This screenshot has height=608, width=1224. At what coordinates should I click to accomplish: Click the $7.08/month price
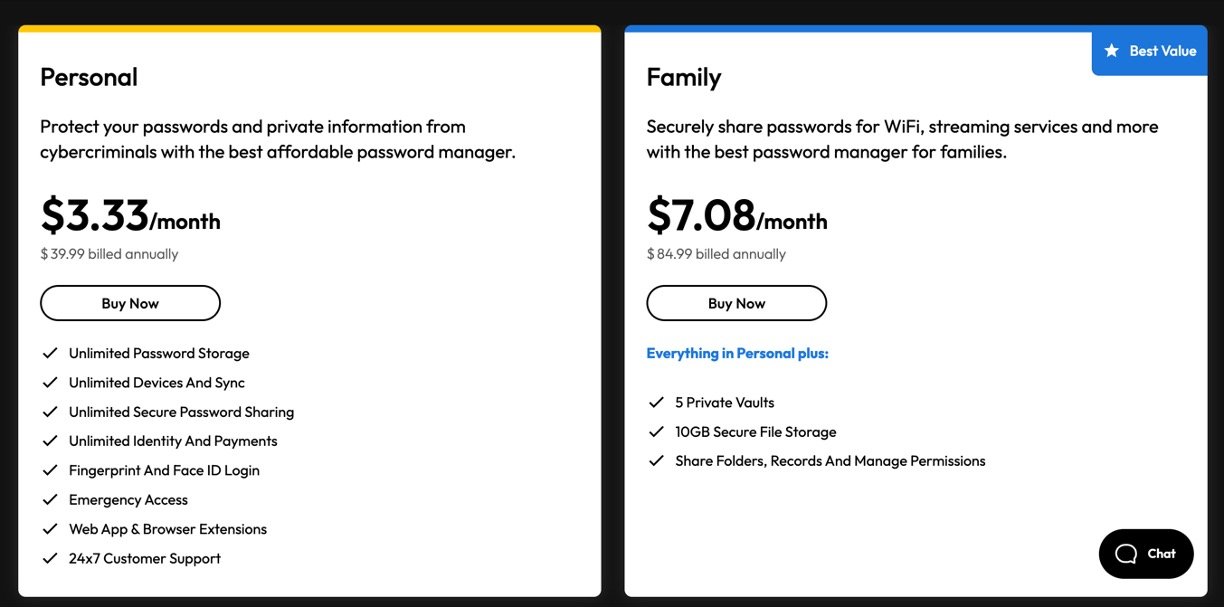pos(737,216)
